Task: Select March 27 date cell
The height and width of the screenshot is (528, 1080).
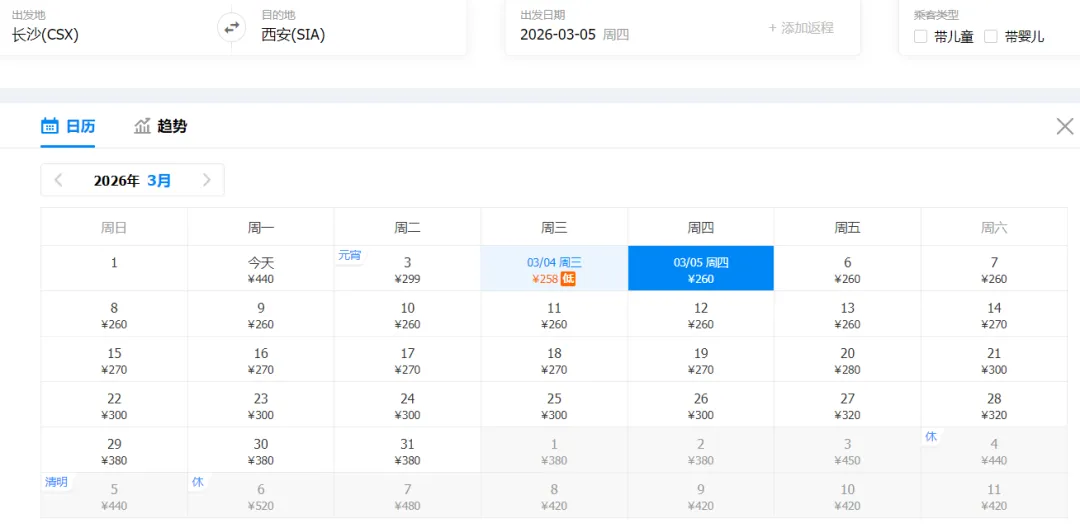Action: (x=848, y=405)
